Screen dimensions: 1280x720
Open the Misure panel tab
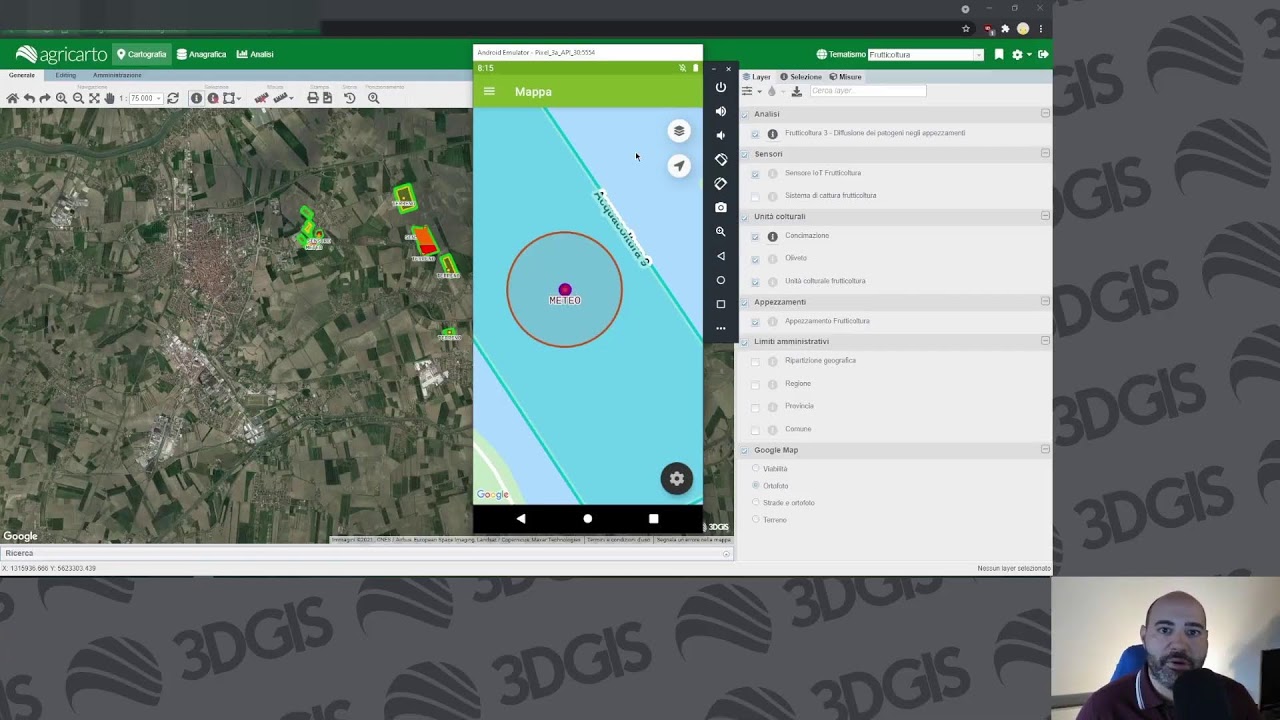coord(845,77)
